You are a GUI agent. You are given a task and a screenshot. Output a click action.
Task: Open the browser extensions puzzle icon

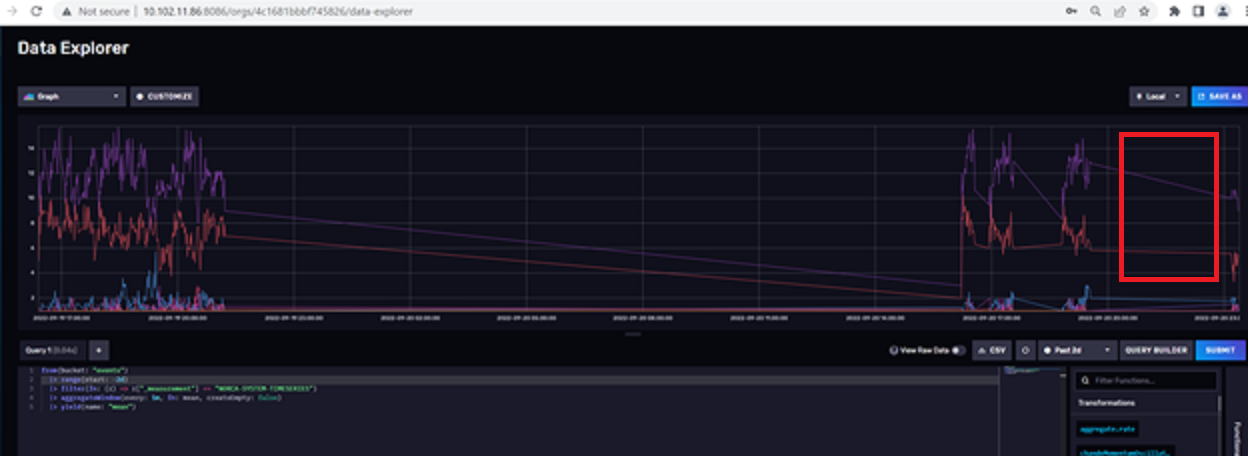[x=1175, y=12]
